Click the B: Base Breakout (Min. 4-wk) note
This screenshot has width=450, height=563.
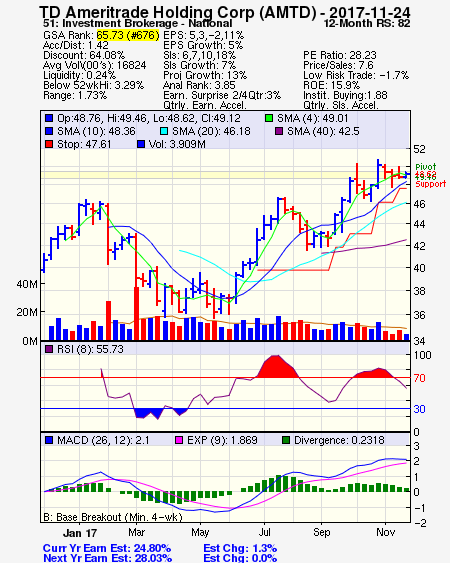(113, 517)
